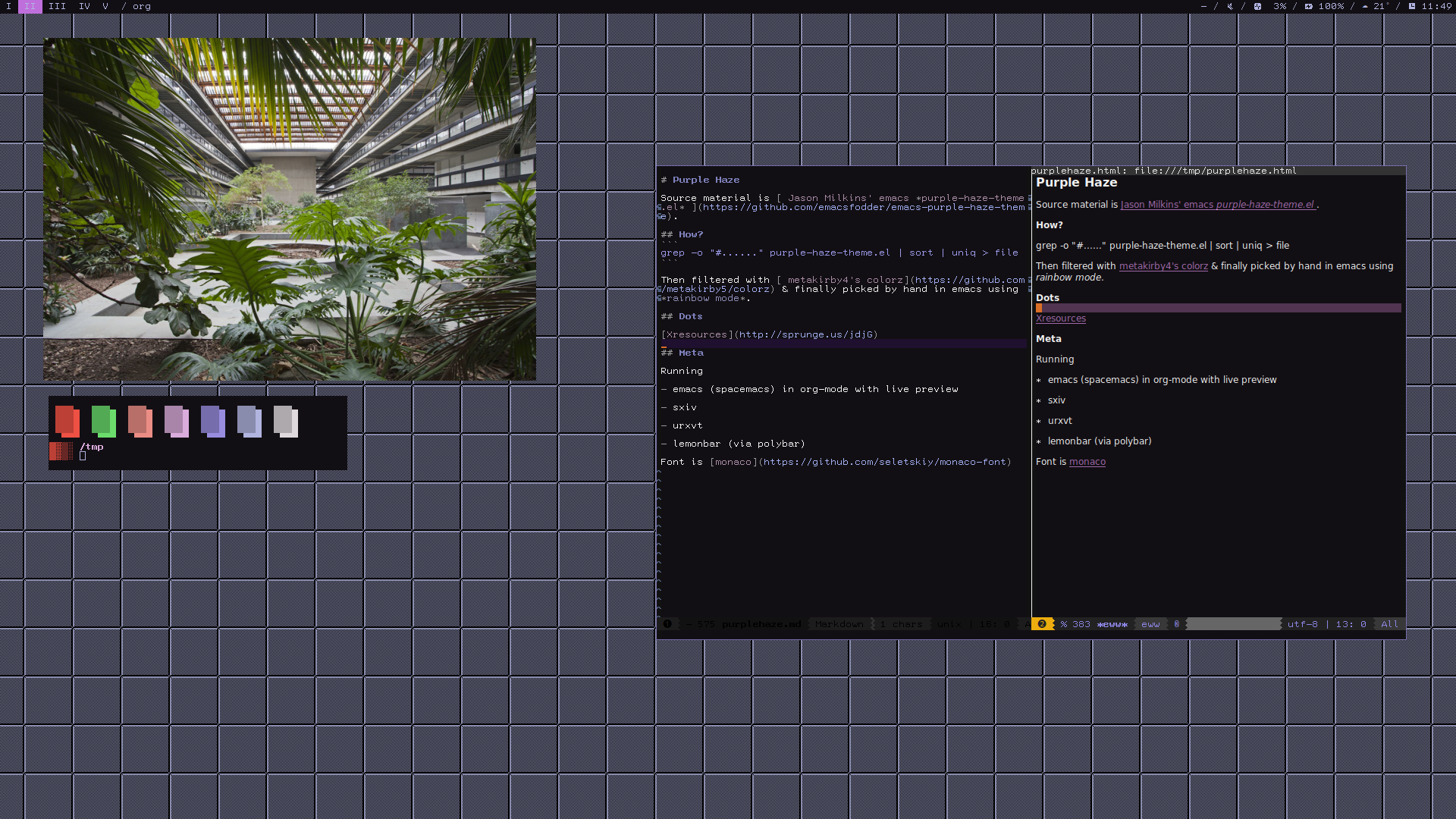The width and height of the screenshot is (1456, 819).
Task: Switch to workspace I
Action: pyautogui.click(x=9, y=6)
